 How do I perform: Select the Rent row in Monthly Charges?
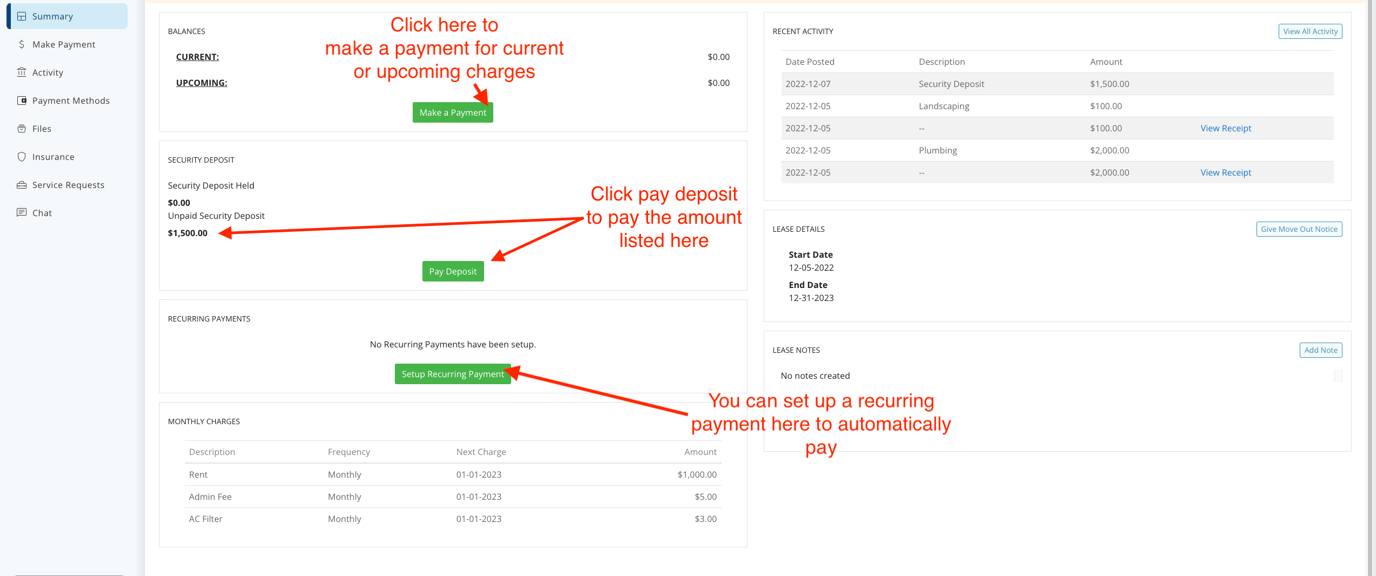[452, 474]
